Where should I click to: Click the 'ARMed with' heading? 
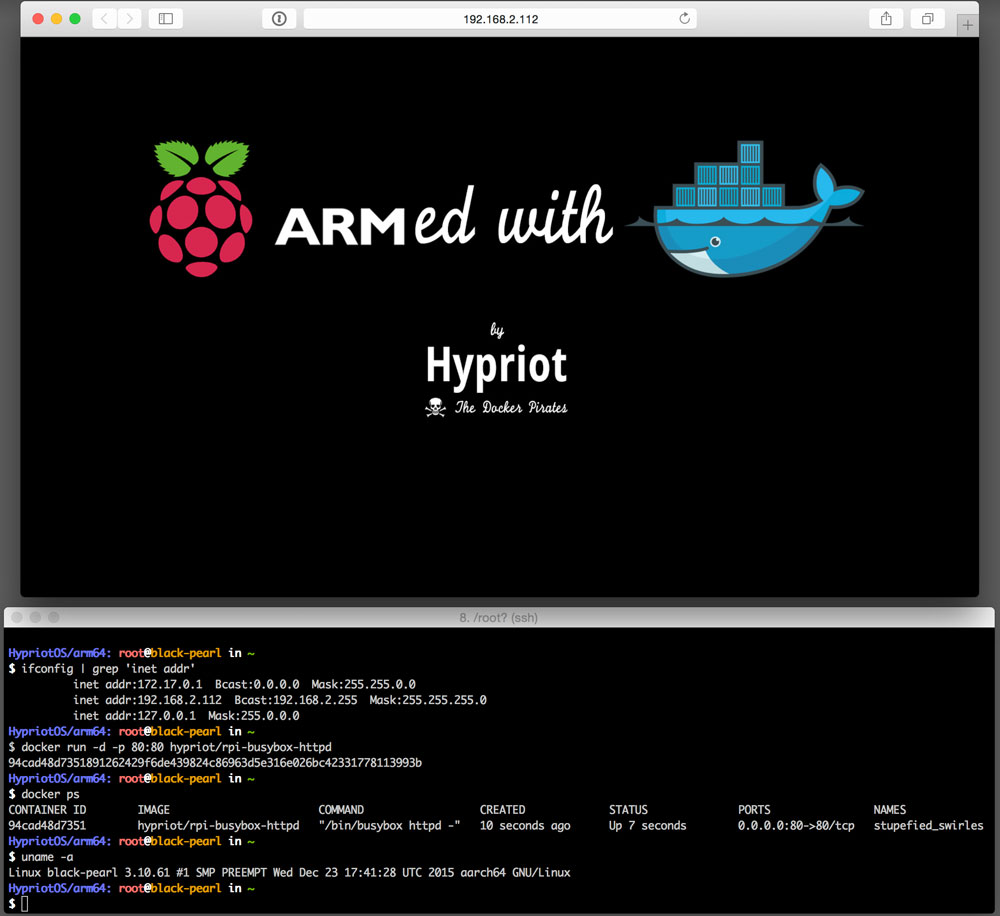tap(443, 218)
